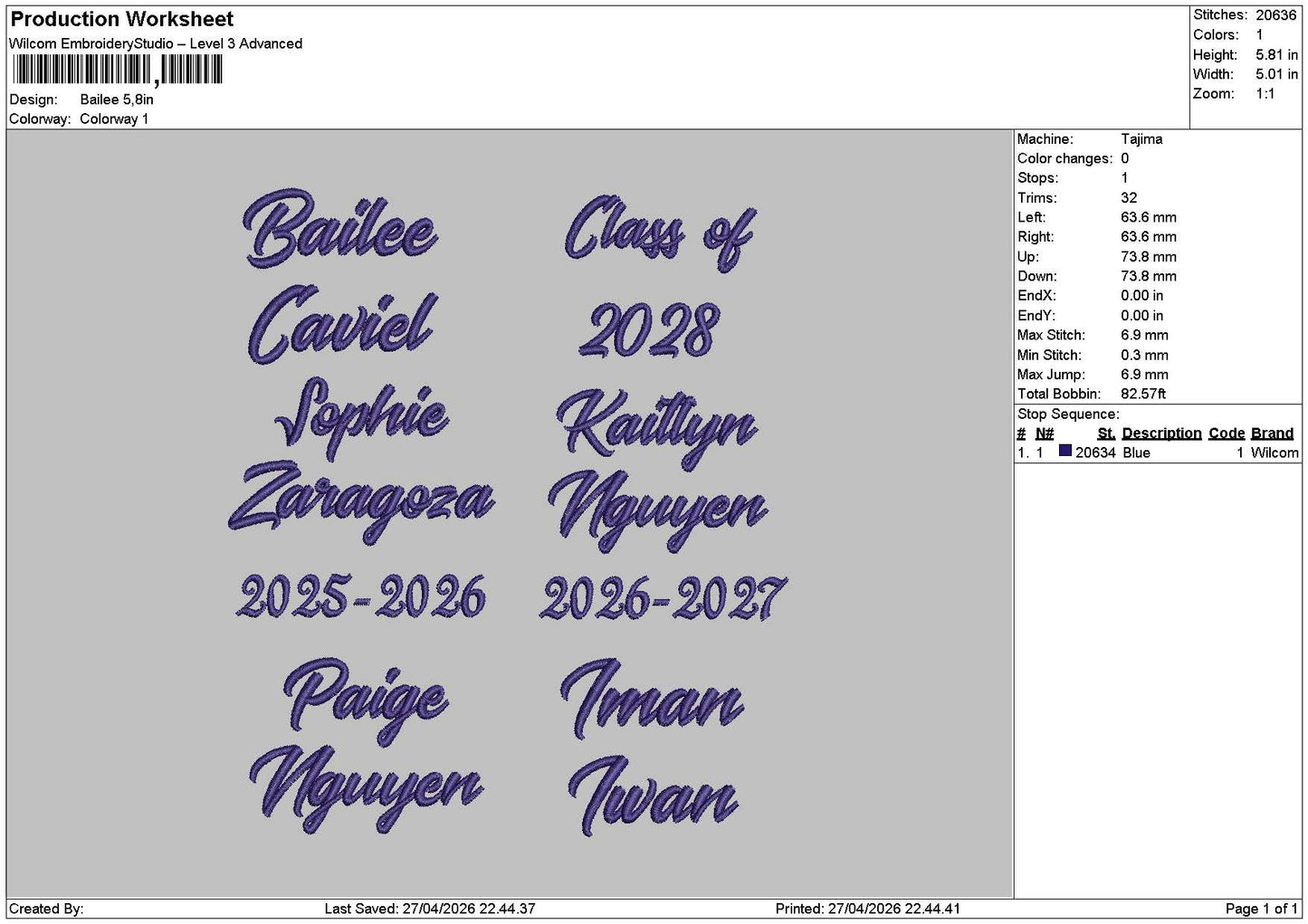Click the Left value 63.6 mm
The width and height of the screenshot is (1308, 924).
click(x=1148, y=218)
